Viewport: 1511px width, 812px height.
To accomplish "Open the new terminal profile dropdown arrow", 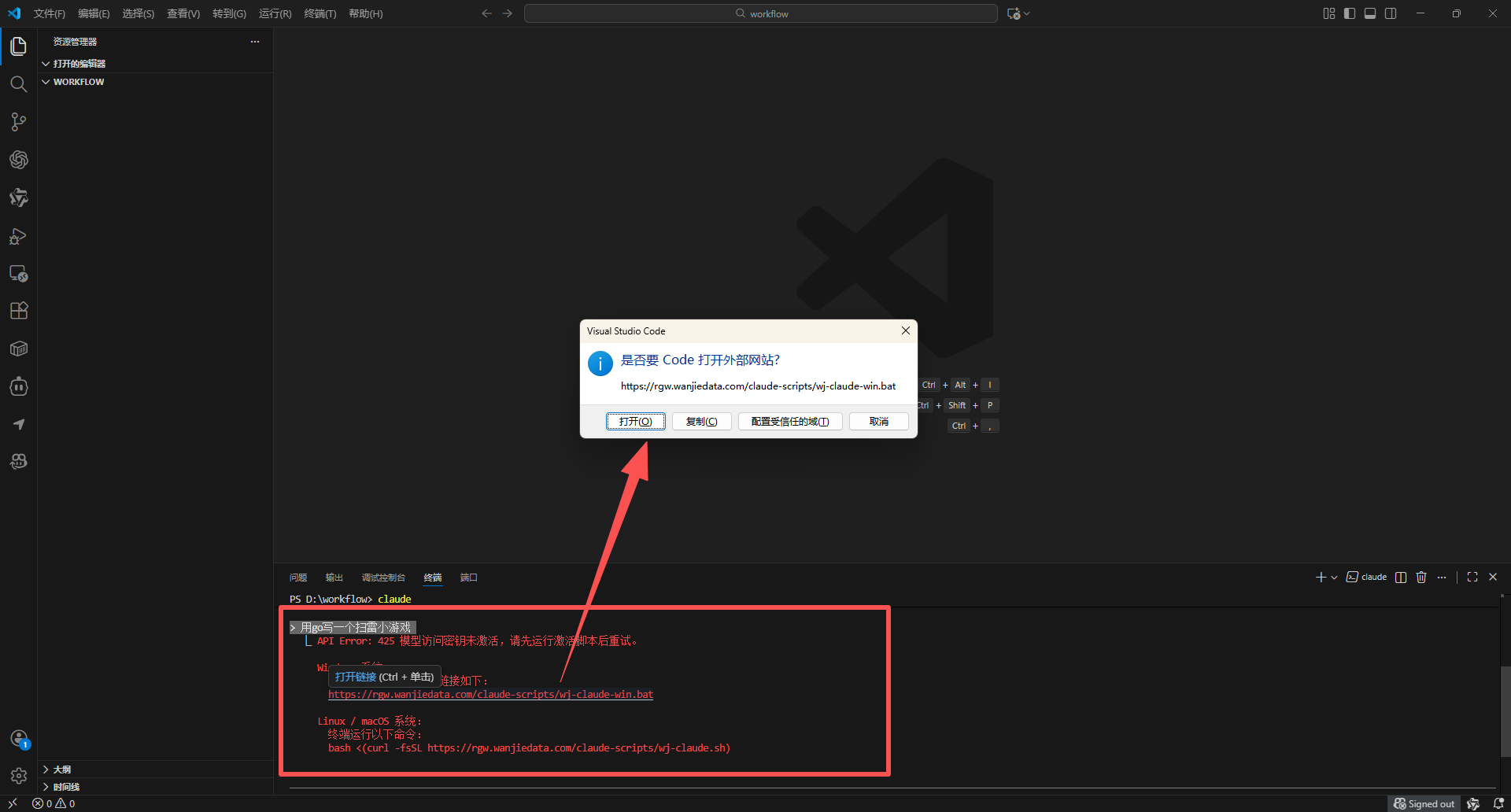I will point(1334,578).
